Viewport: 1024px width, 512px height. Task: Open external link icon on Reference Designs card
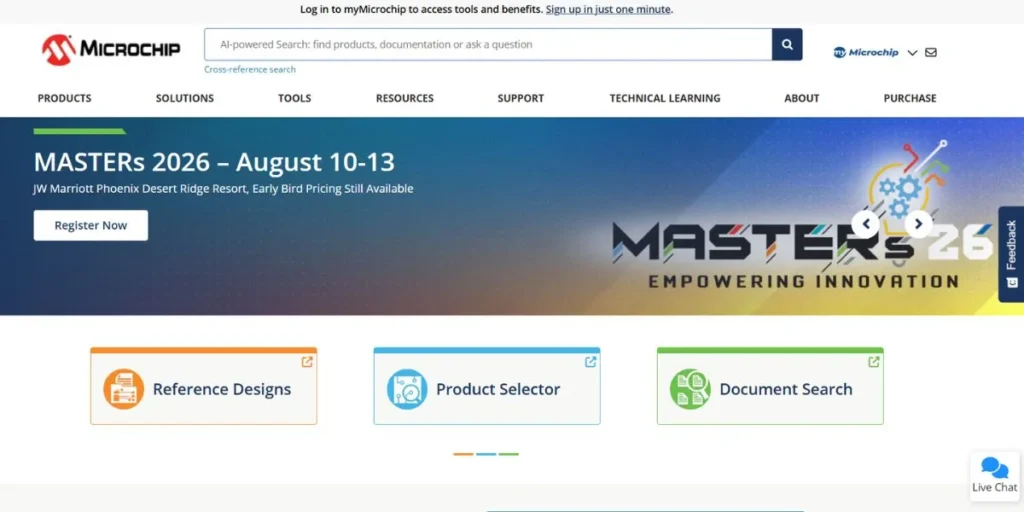tap(307, 362)
